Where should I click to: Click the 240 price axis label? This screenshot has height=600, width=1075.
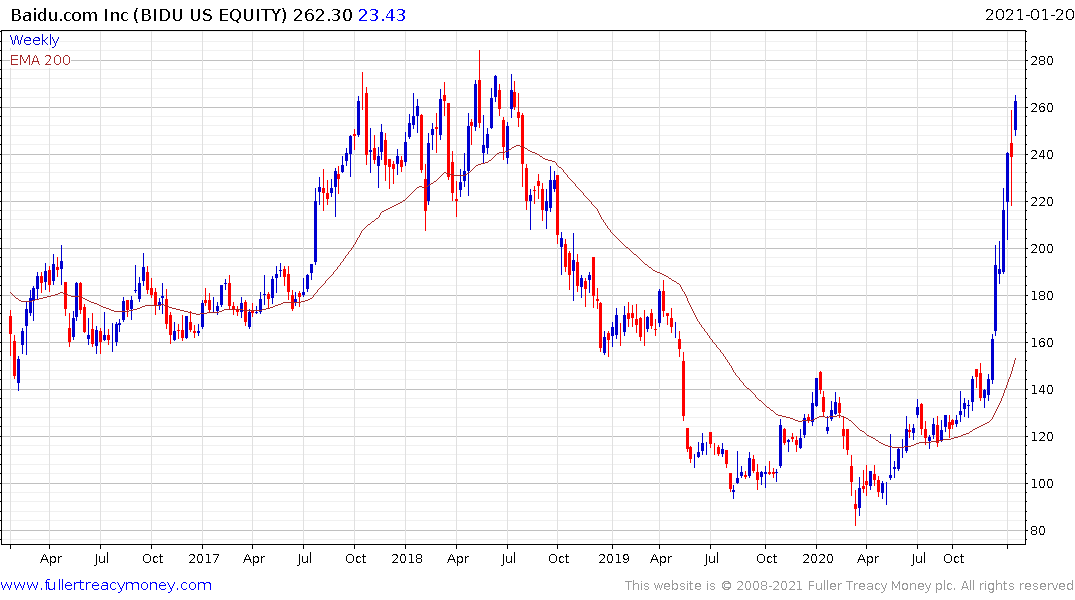pyautogui.click(x=1041, y=154)
